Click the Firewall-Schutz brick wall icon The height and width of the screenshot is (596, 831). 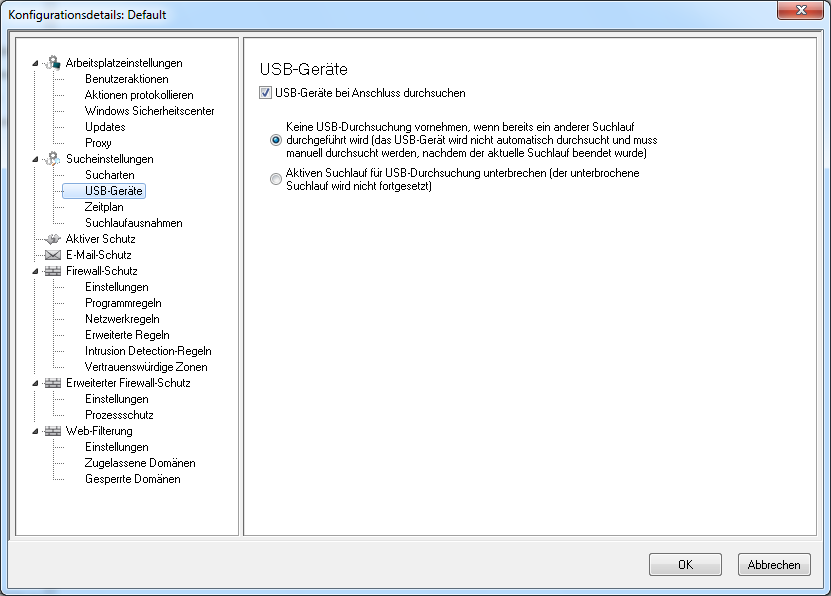tap(53, 271)
